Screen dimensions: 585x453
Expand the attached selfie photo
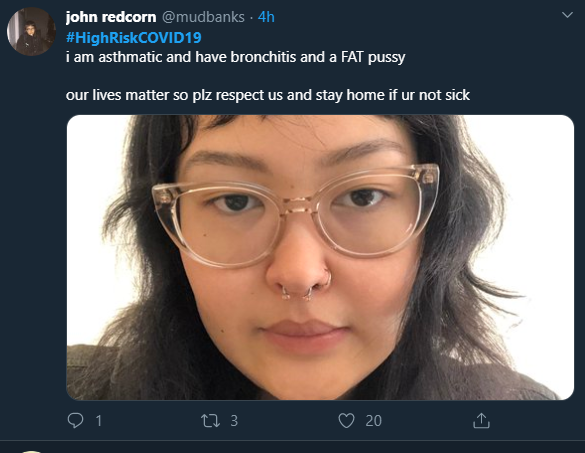pos(320,257)
